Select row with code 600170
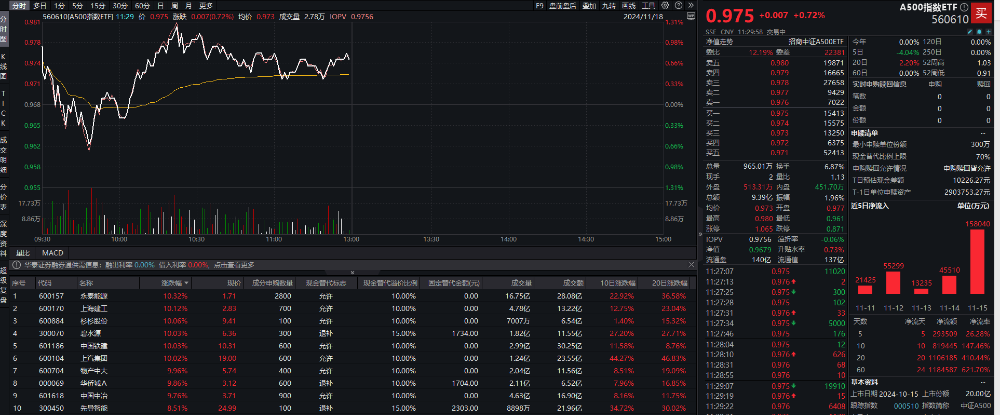The width and height of the screenshot is (1000, 415). pyautogui.click(x=353, y=309)
